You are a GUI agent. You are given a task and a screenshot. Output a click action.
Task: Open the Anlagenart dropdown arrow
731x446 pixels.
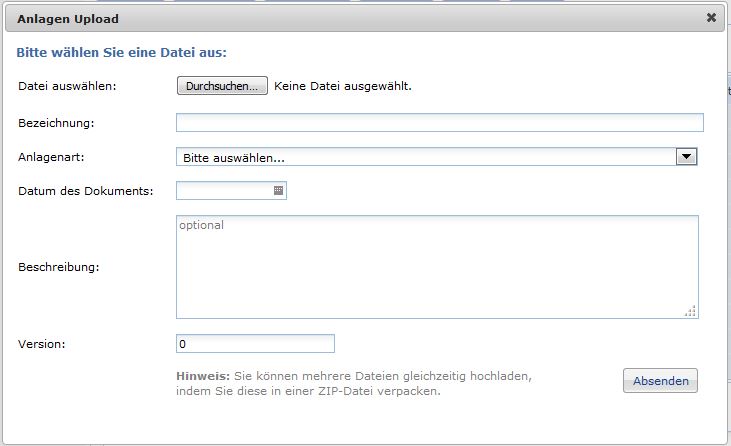[686, 157]
